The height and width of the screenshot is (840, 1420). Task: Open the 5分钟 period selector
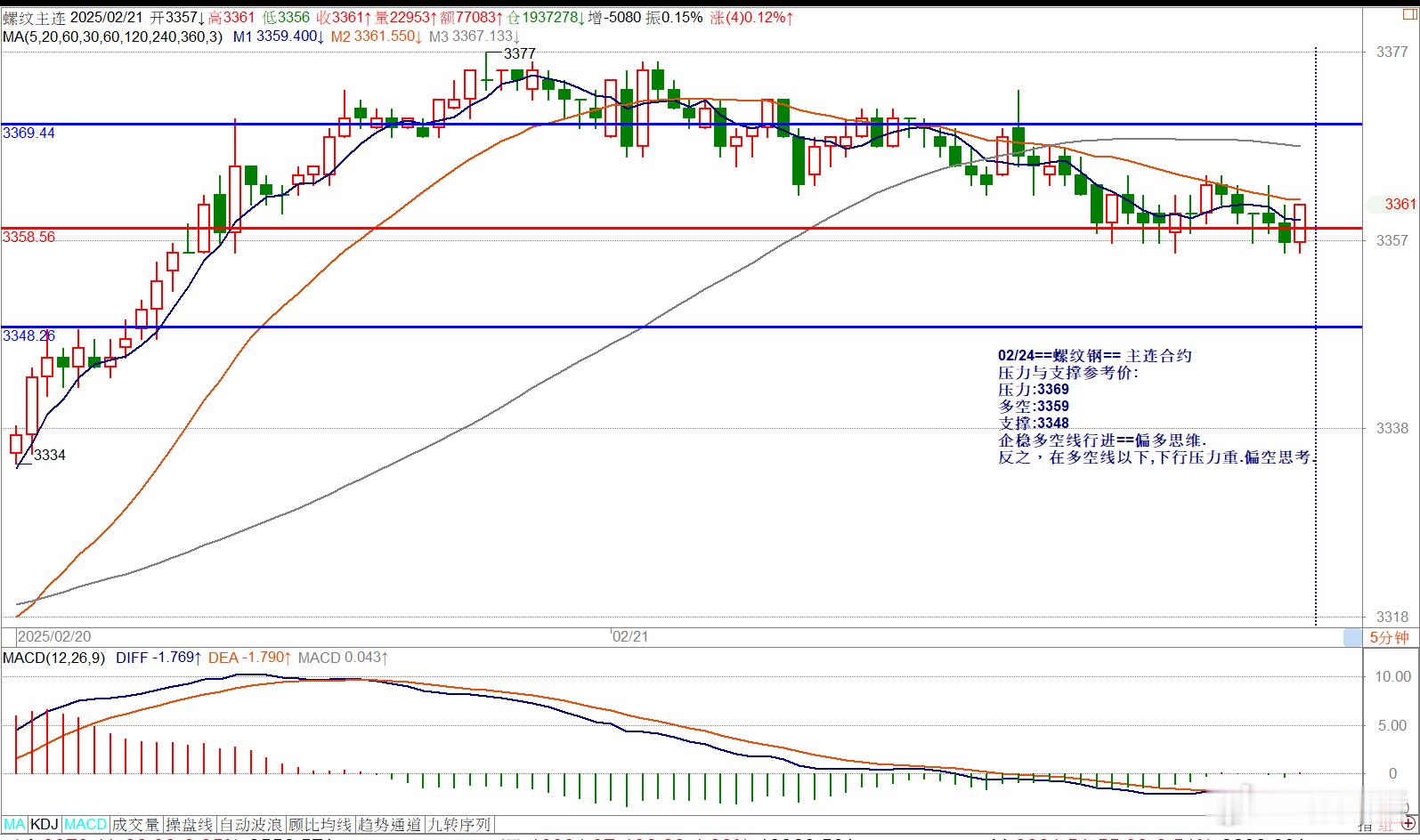(x=1389, y=637)
